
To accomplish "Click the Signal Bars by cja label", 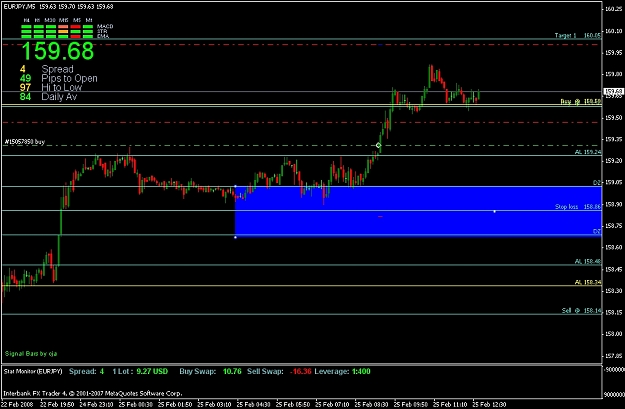I will point(31,354).
